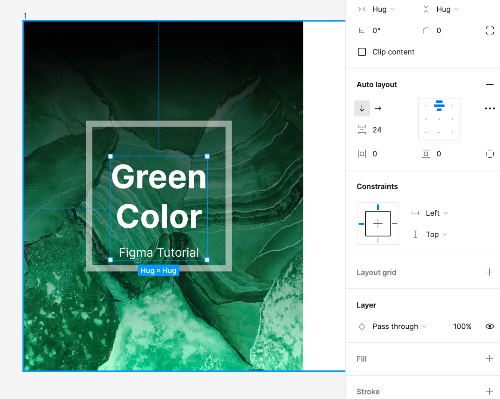
Task: Open vertical resizing Hug dropdown
Action: click(x=447, y=9)
